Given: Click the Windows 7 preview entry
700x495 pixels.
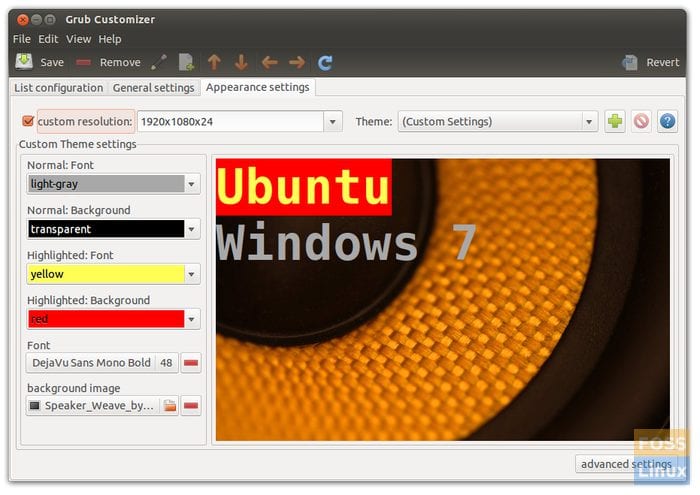Looking at the screenshot, I should 346,243.
